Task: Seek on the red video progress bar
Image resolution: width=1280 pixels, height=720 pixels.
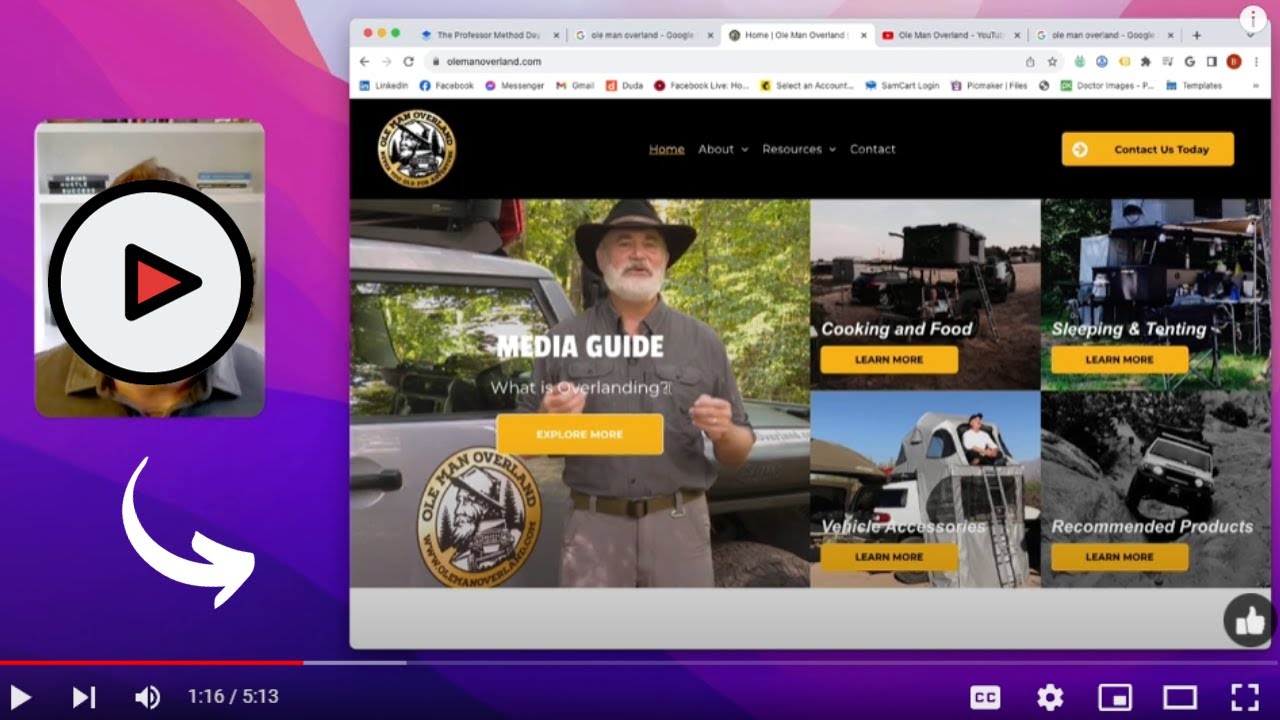Action: 152,662
